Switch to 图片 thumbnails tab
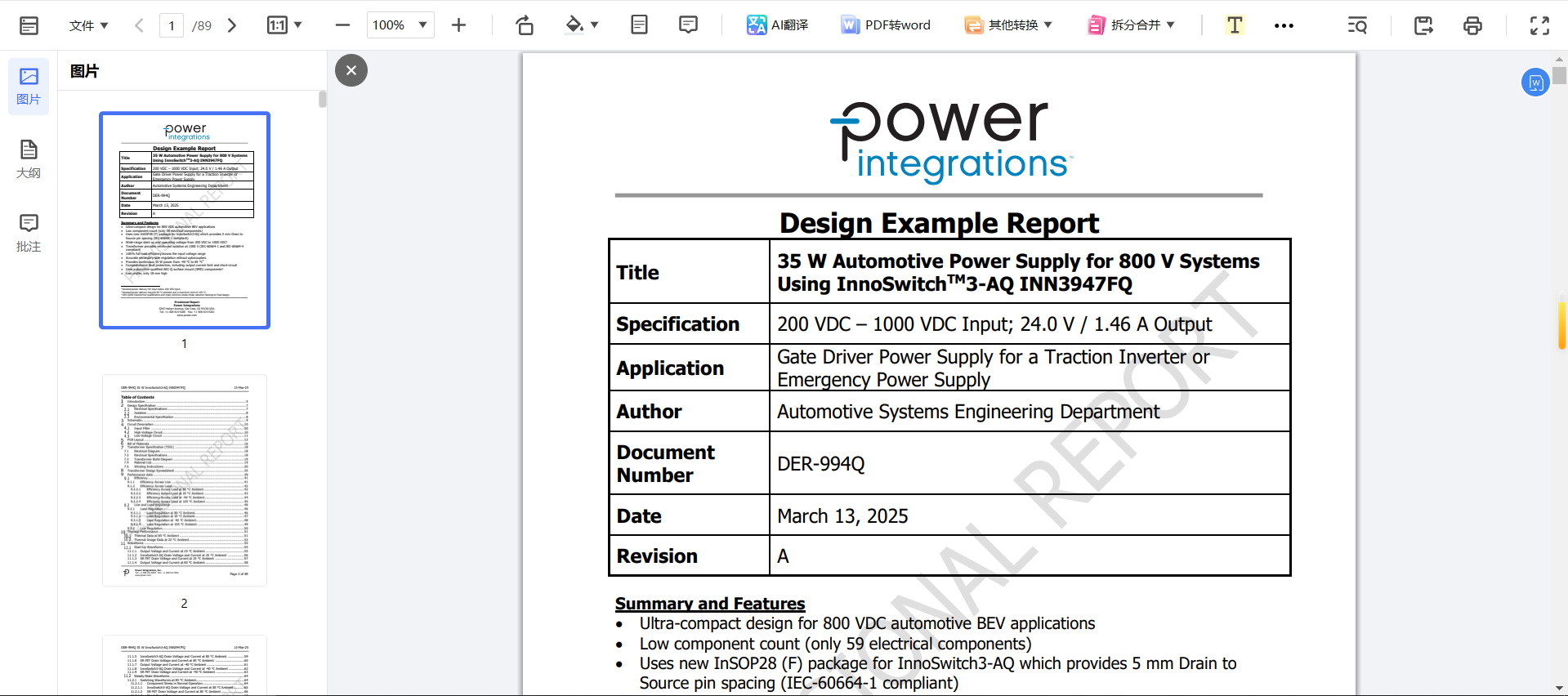Viewport: 1568px width, 696px height. tap(29, 87)
